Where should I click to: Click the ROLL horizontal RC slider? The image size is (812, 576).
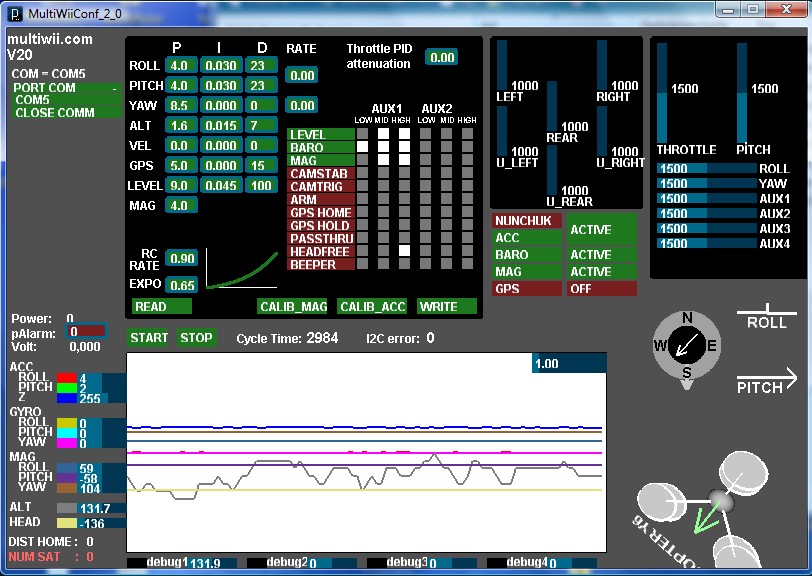pyautogui.click(x=707, y=168)
